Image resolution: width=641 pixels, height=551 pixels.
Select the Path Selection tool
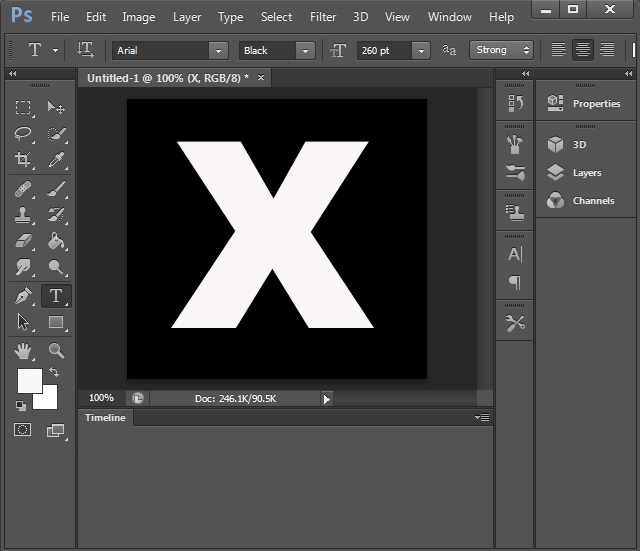(x=23, y=322)
